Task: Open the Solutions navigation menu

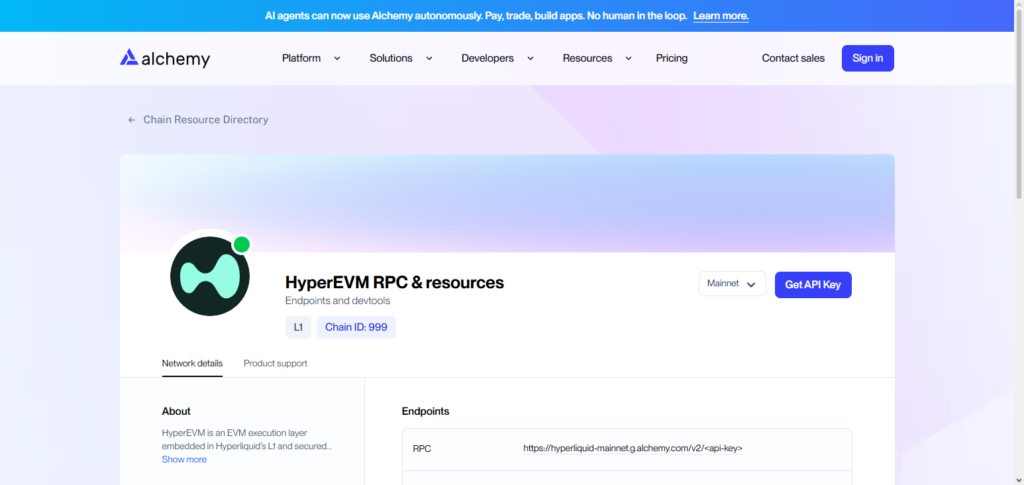Action: click(x=391, y=58)
